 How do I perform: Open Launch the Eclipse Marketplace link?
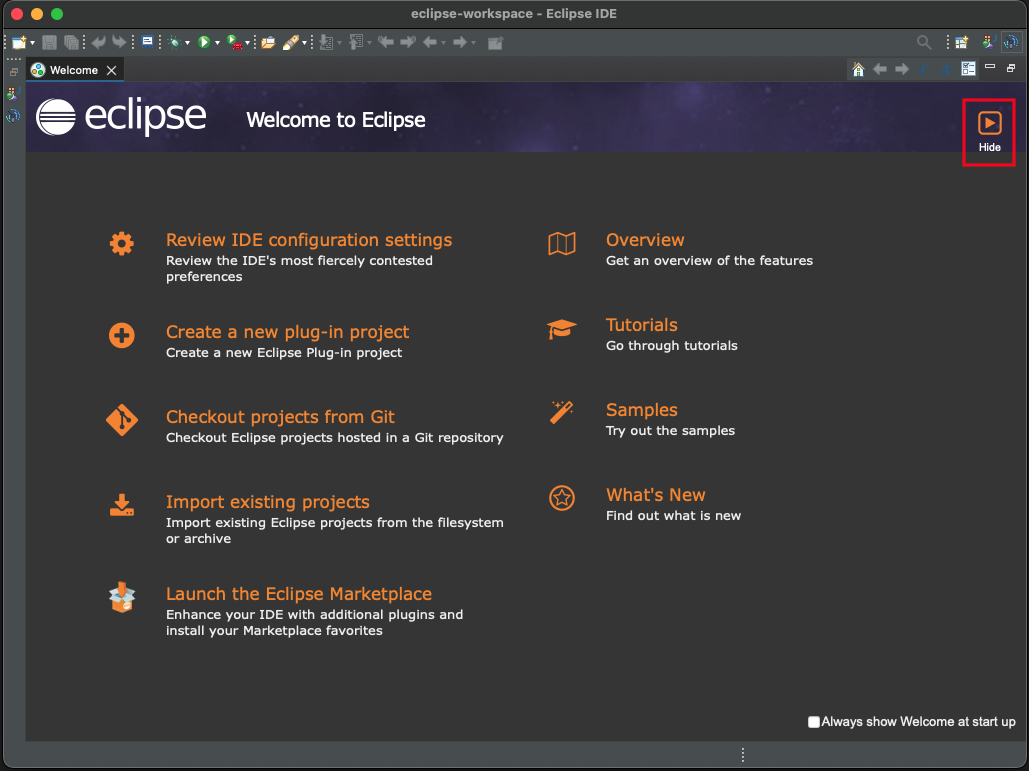pos(299,593)
